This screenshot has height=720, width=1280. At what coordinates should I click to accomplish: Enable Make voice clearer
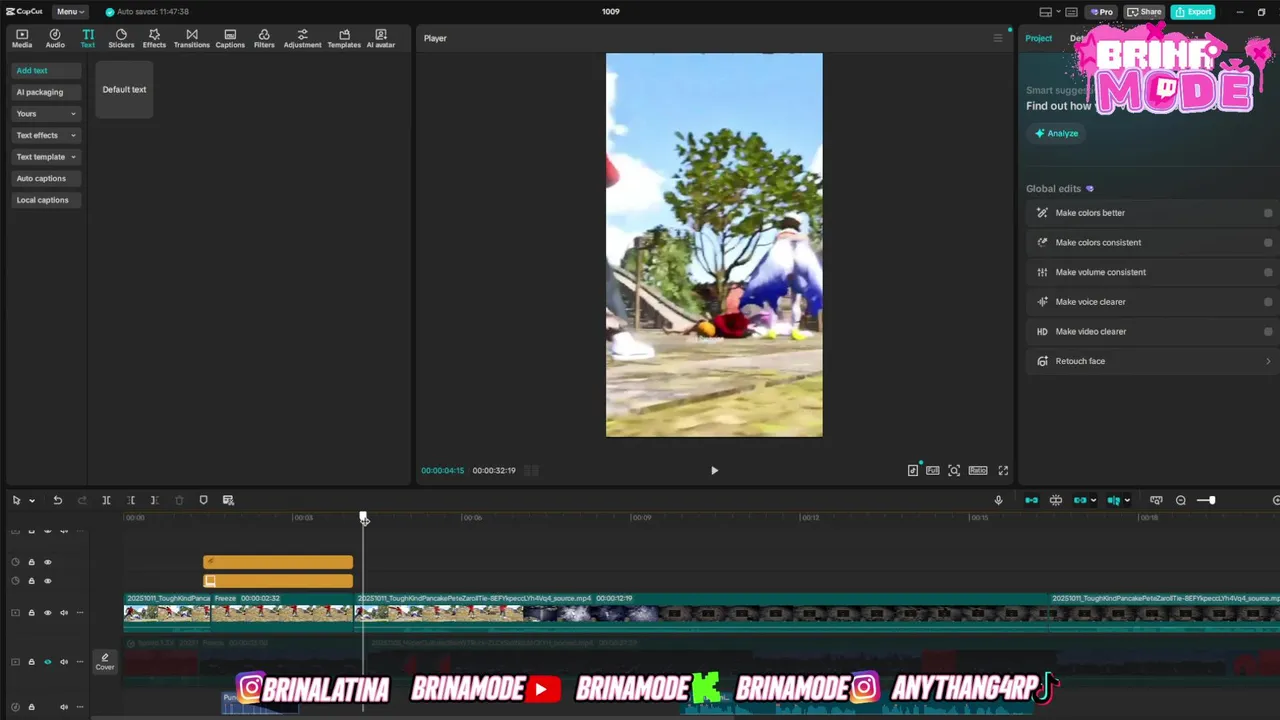click(x=1268, y=302)
